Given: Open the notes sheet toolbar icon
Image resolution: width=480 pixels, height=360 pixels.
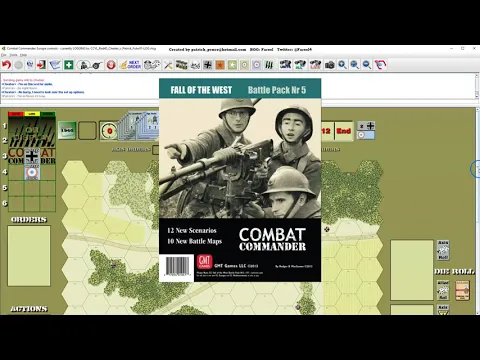Looking at the screenshot, I should point(55,65).
